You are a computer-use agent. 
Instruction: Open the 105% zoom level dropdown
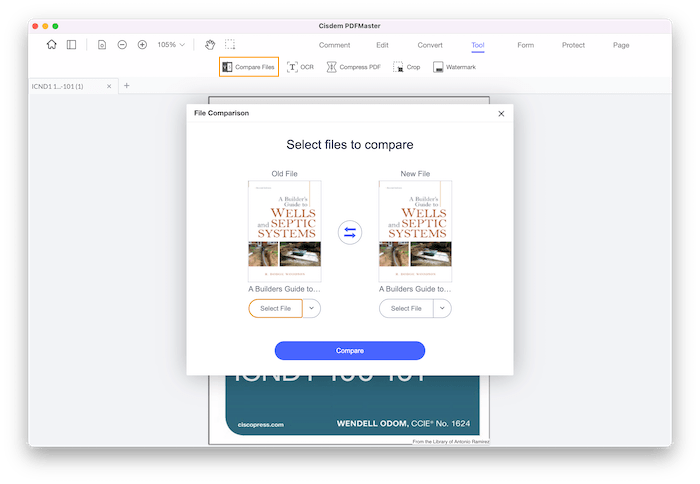click(171, 45)
